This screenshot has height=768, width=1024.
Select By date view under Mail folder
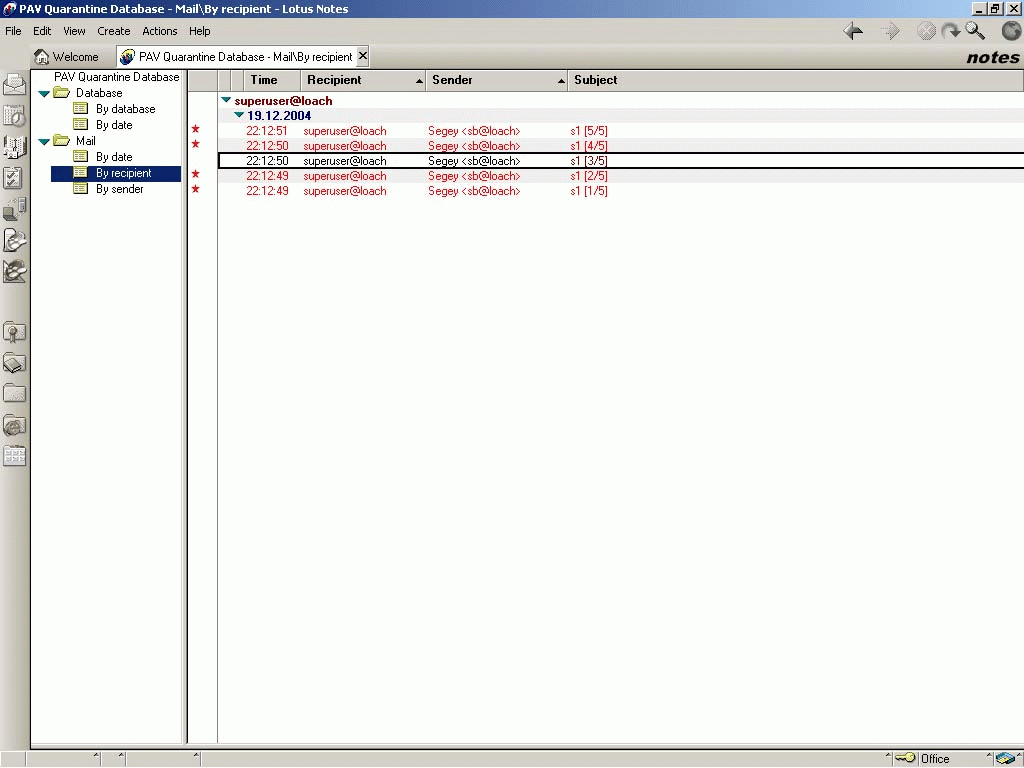point(114,157)
